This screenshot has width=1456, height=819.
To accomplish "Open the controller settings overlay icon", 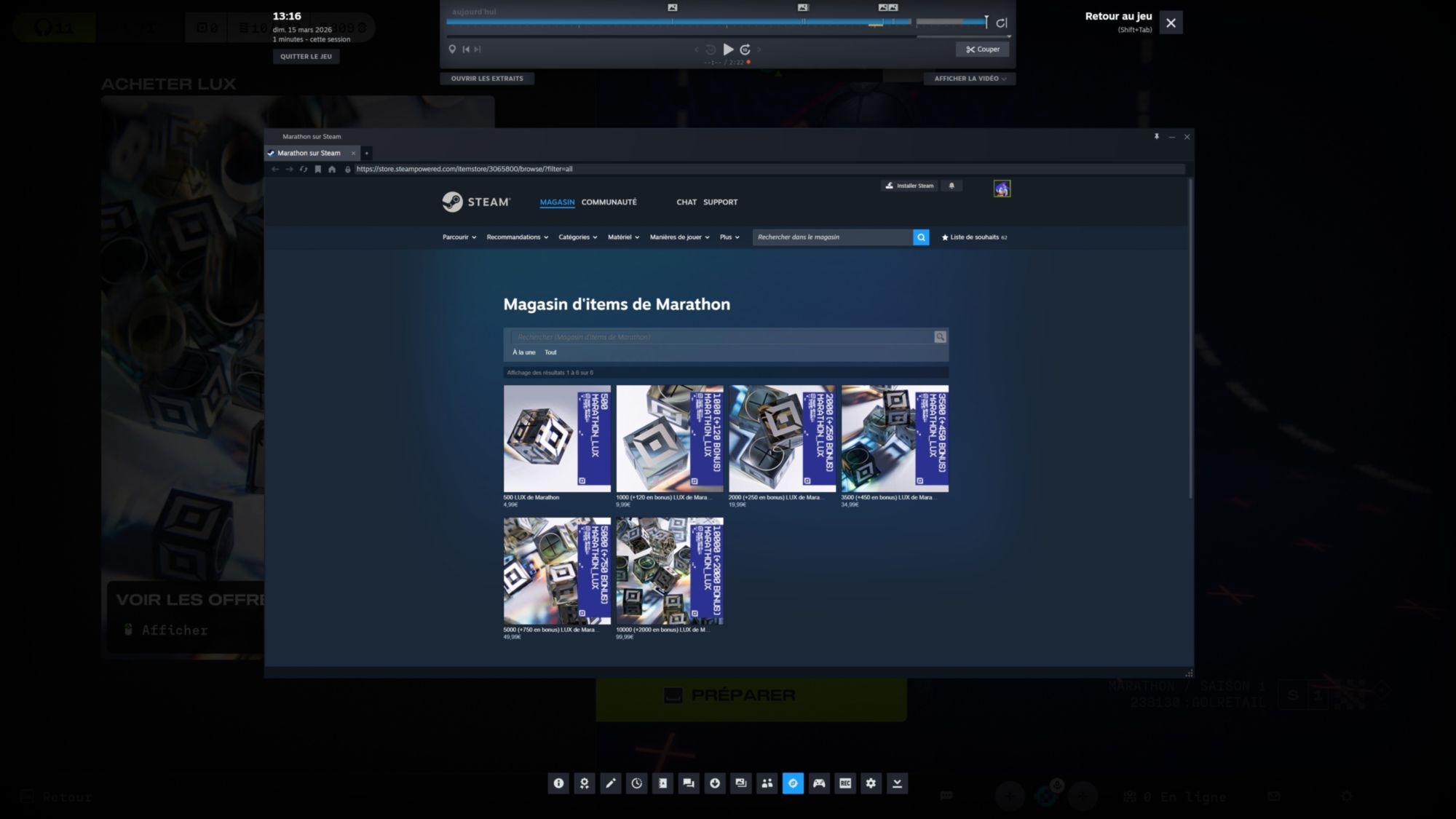I will [x=819, y=783].
